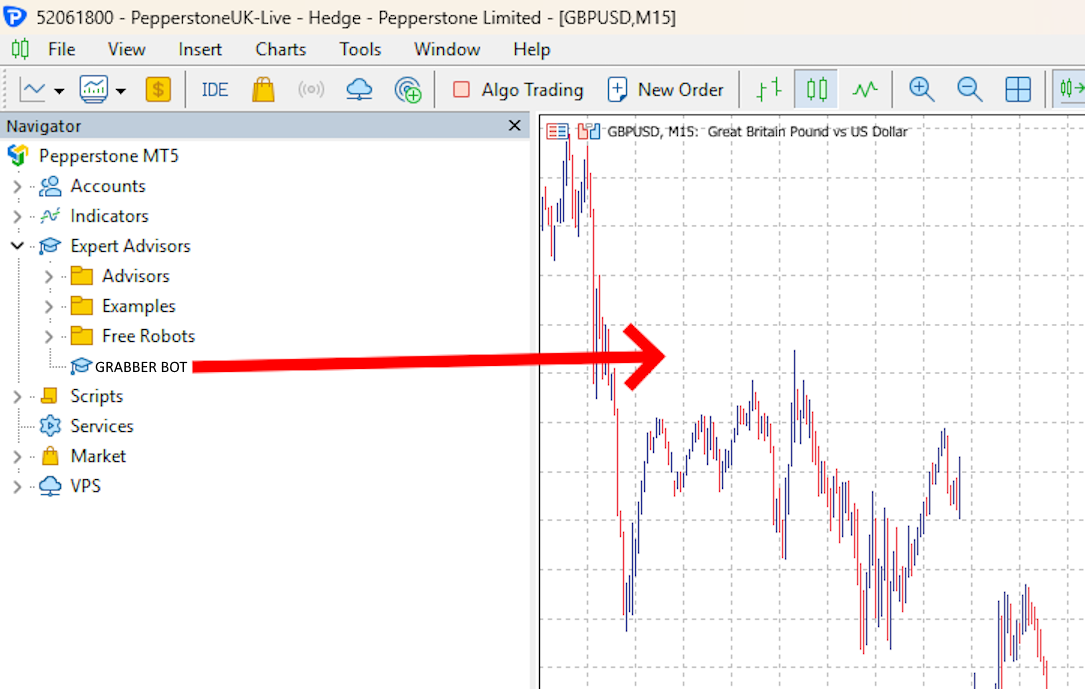Select Scripts in Navigator

(x=96, y=396)
